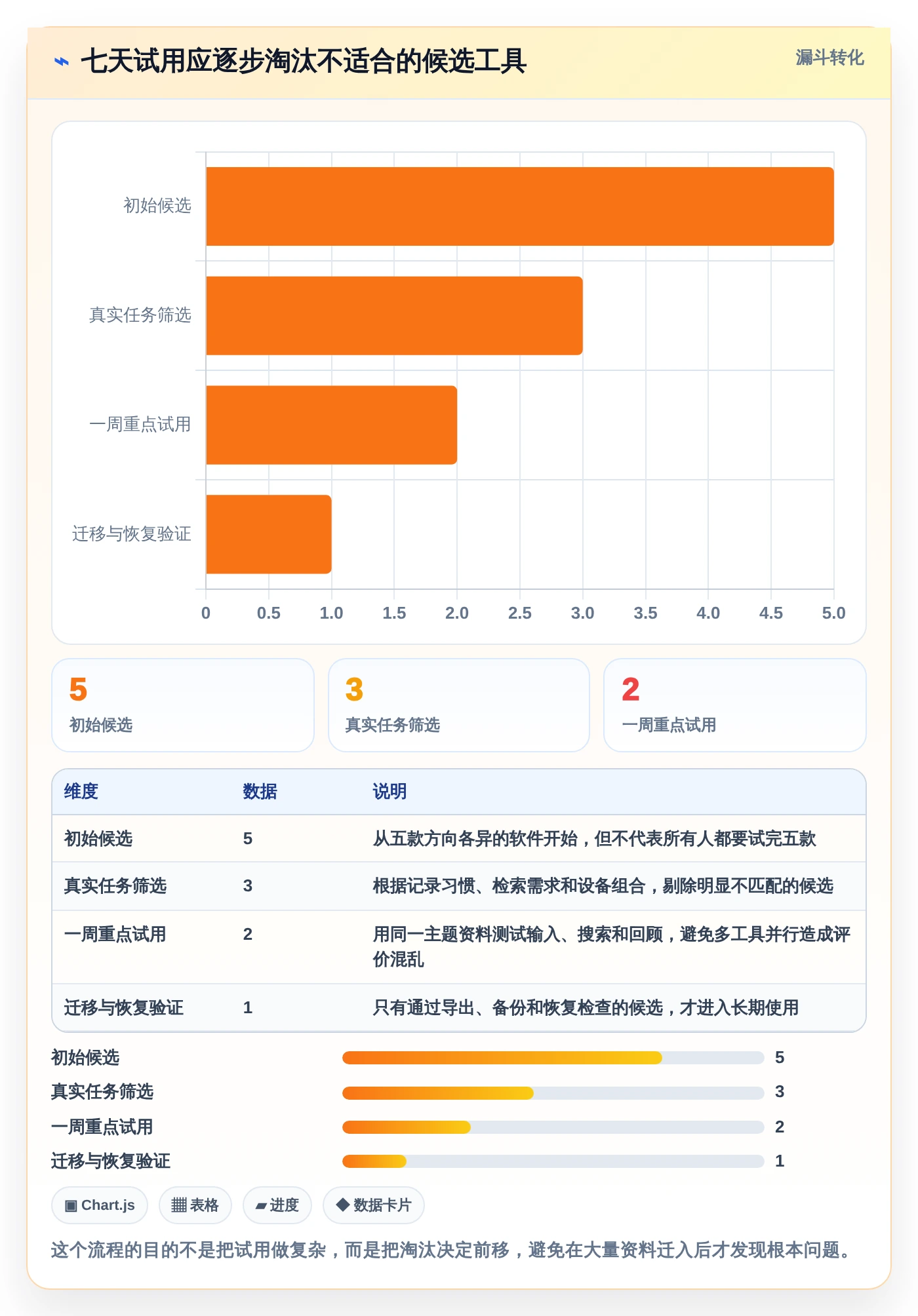Click the 初始候选 bar in the chart
918x1316 pixels.
point(519,206)
